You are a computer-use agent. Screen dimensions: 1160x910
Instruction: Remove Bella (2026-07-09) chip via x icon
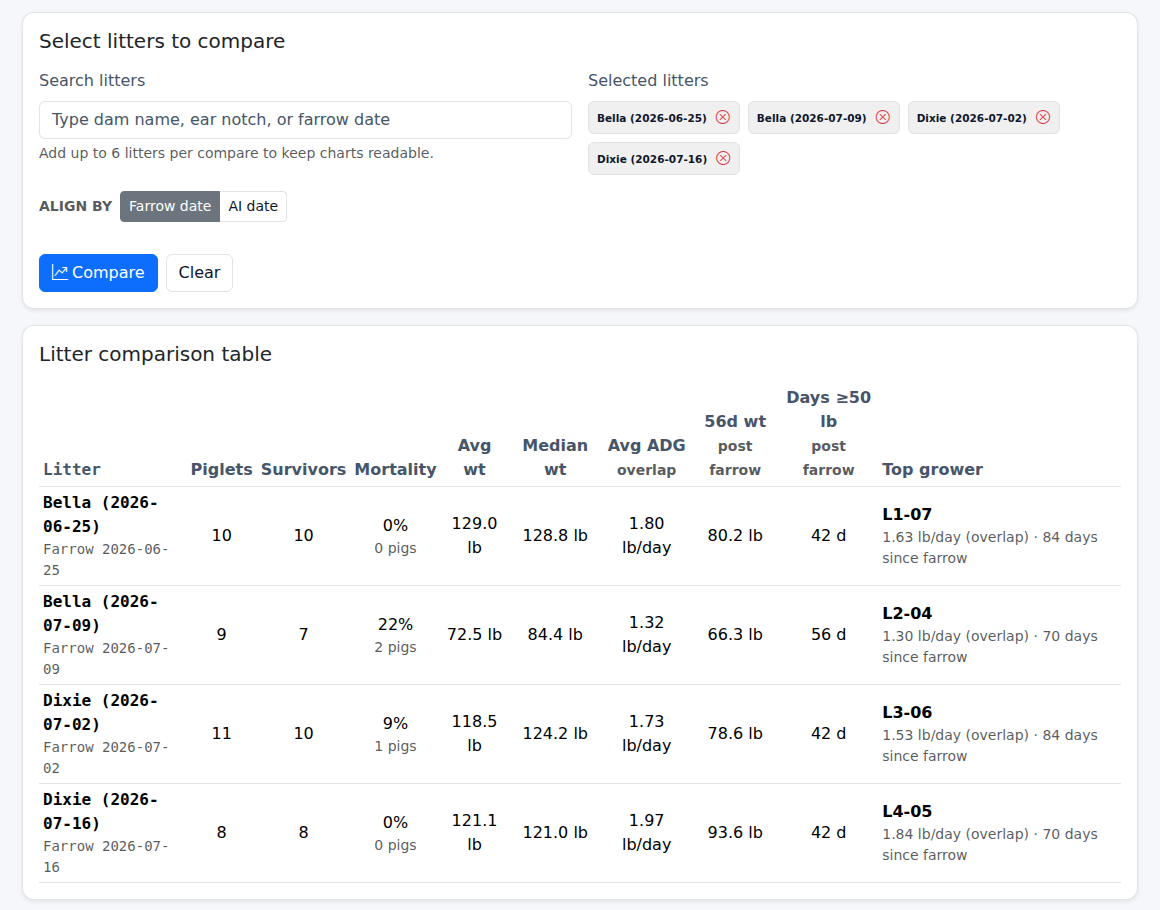click(x=883, y=118)
